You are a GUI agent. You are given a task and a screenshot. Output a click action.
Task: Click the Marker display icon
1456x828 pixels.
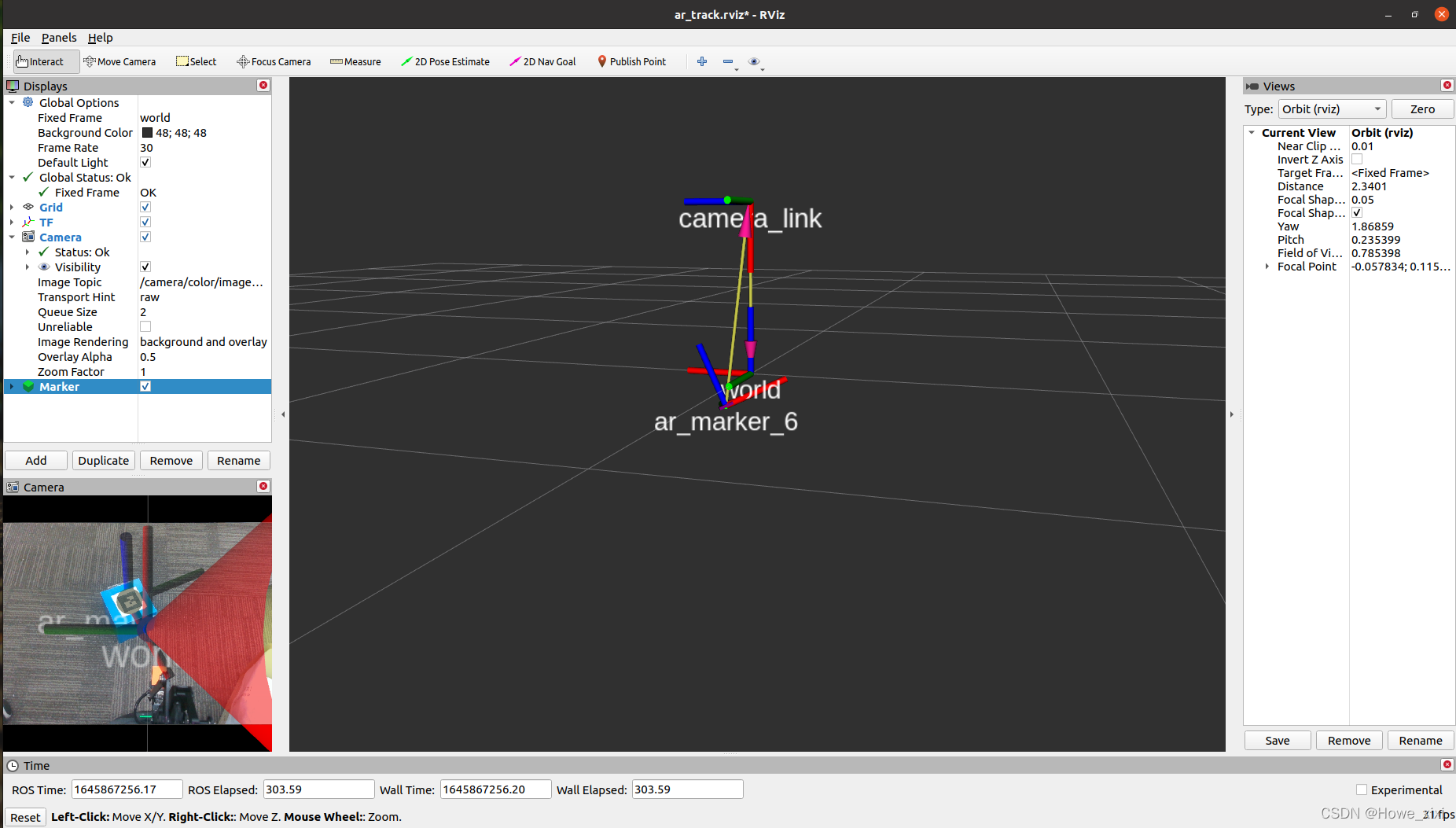tap(29, 386)
